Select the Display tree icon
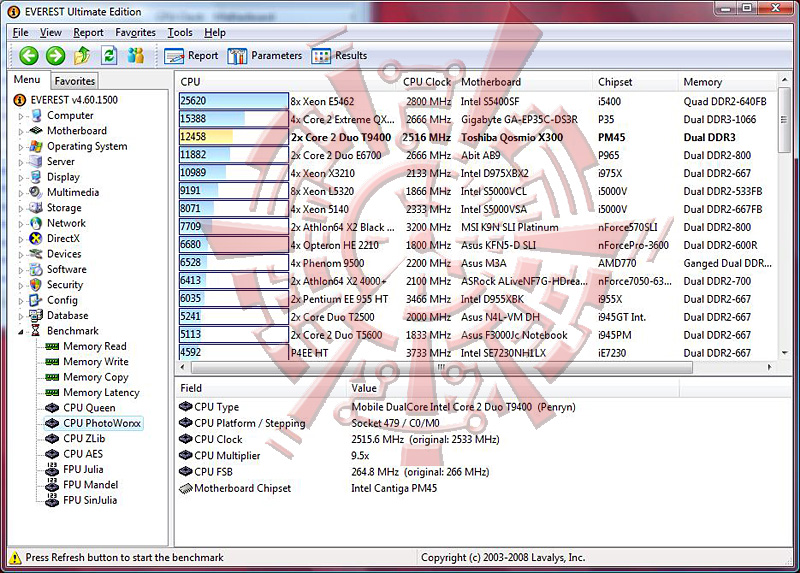The image size is (800, 573). click(36, 177)
